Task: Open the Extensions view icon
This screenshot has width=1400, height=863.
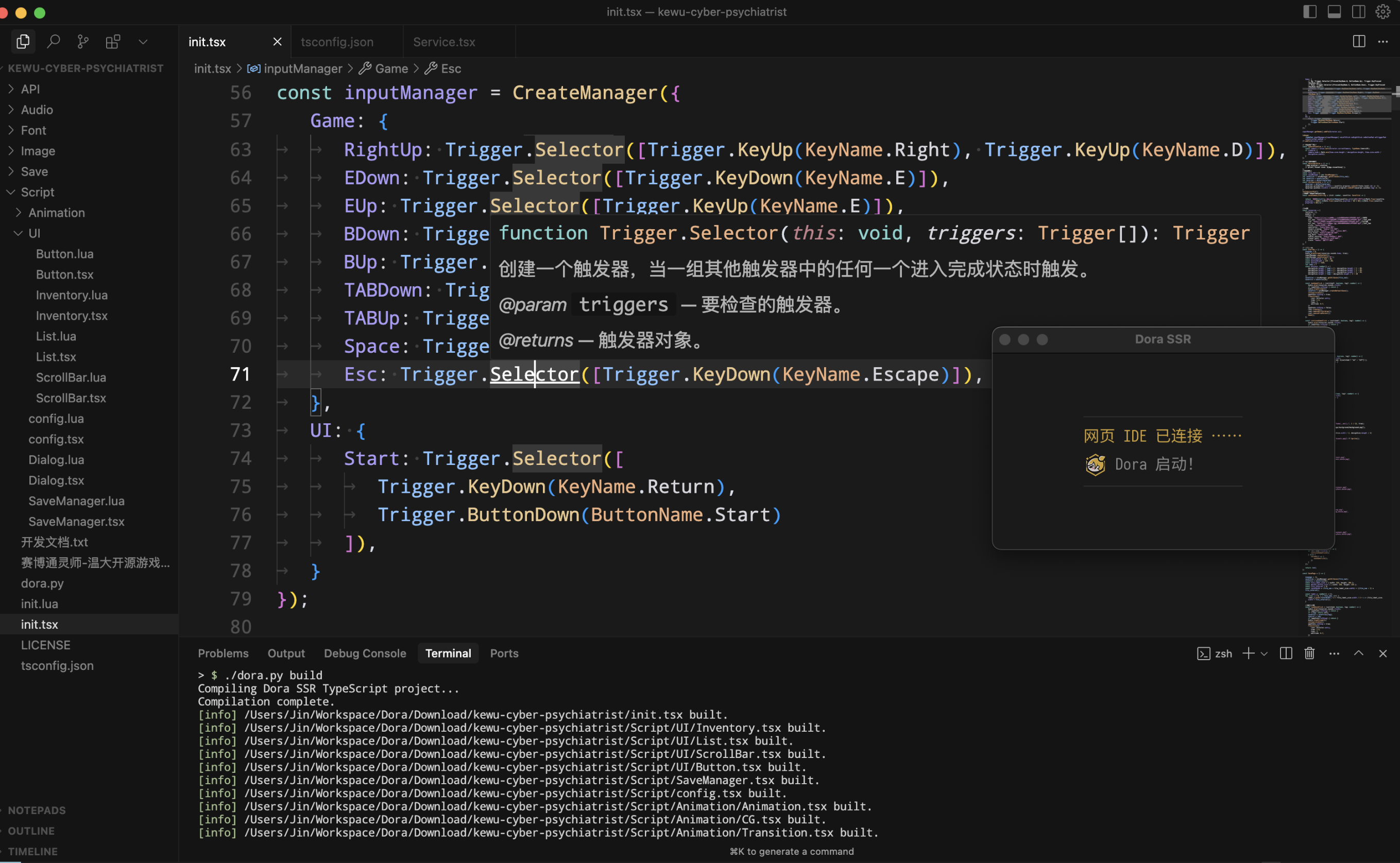Action: 112,41
